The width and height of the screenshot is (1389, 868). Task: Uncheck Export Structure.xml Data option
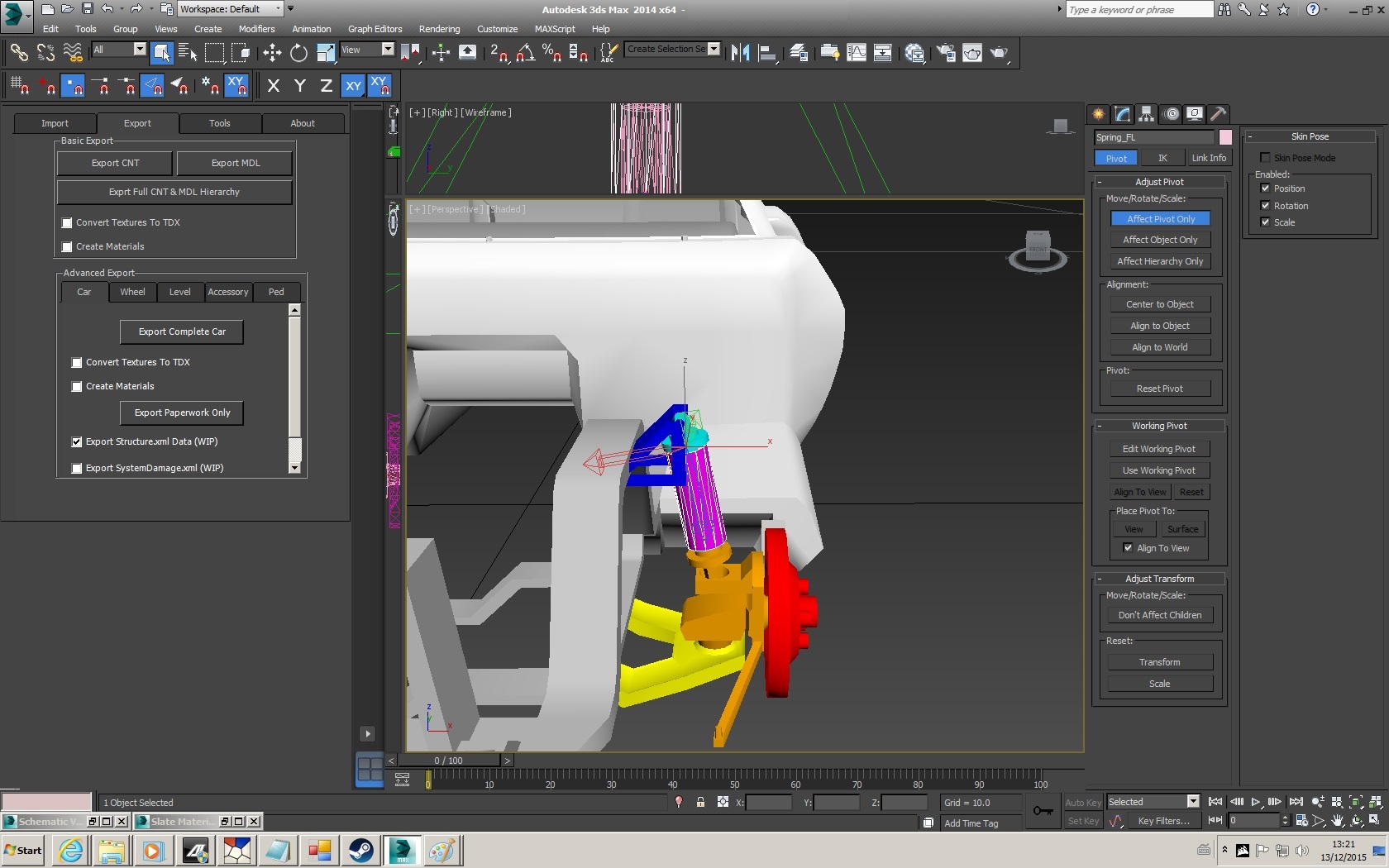click(x=77, y=442)
